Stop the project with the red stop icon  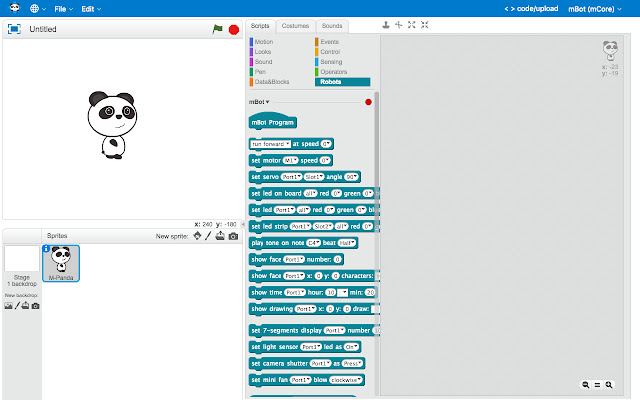(234, 29)
